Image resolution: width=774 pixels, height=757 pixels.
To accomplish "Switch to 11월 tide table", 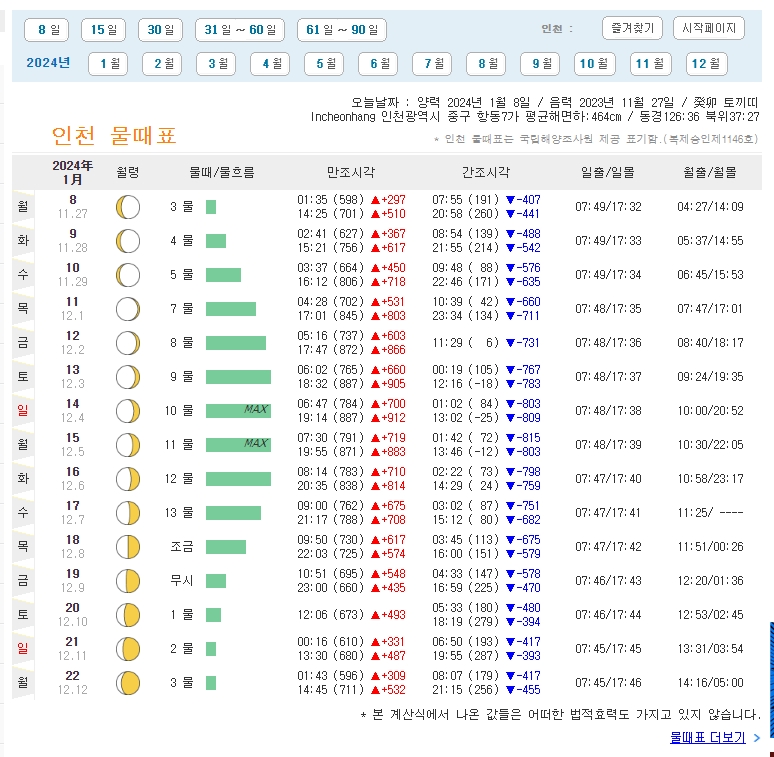I will click(651, 64).
